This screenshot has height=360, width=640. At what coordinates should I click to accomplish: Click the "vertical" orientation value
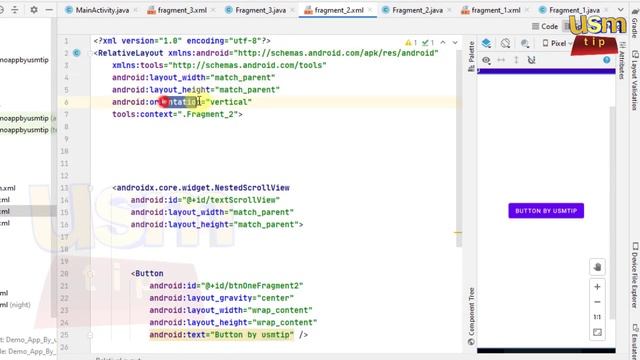229,102
